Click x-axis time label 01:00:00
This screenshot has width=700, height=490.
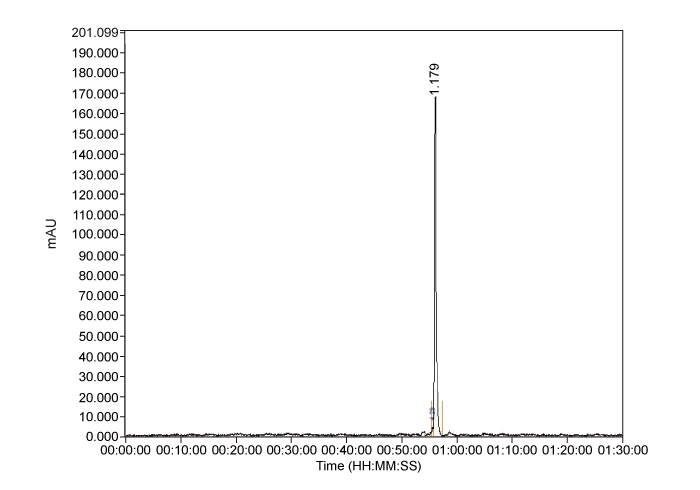click(457, 450)
